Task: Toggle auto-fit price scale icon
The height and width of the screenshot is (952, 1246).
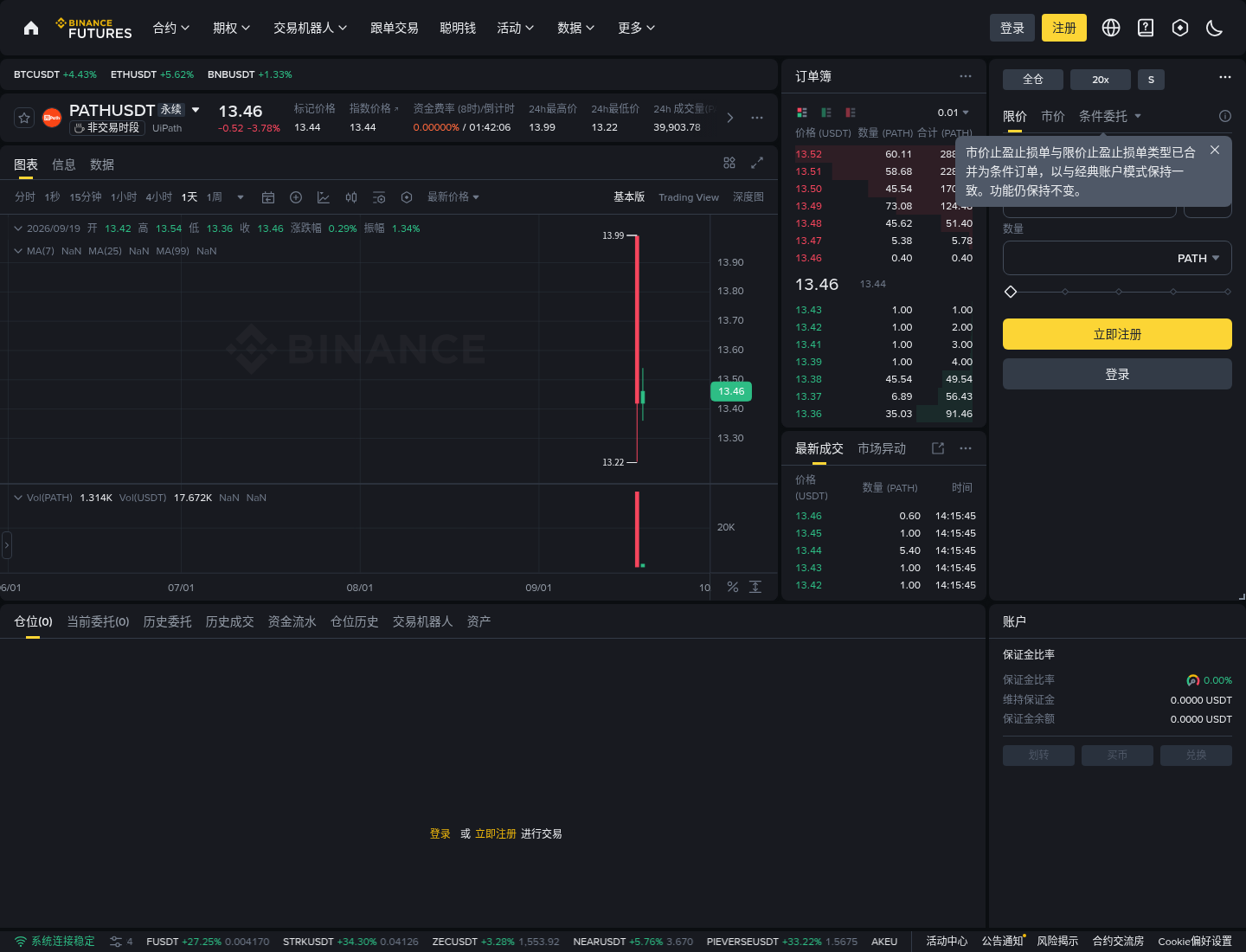Action: tap(755, 587)
